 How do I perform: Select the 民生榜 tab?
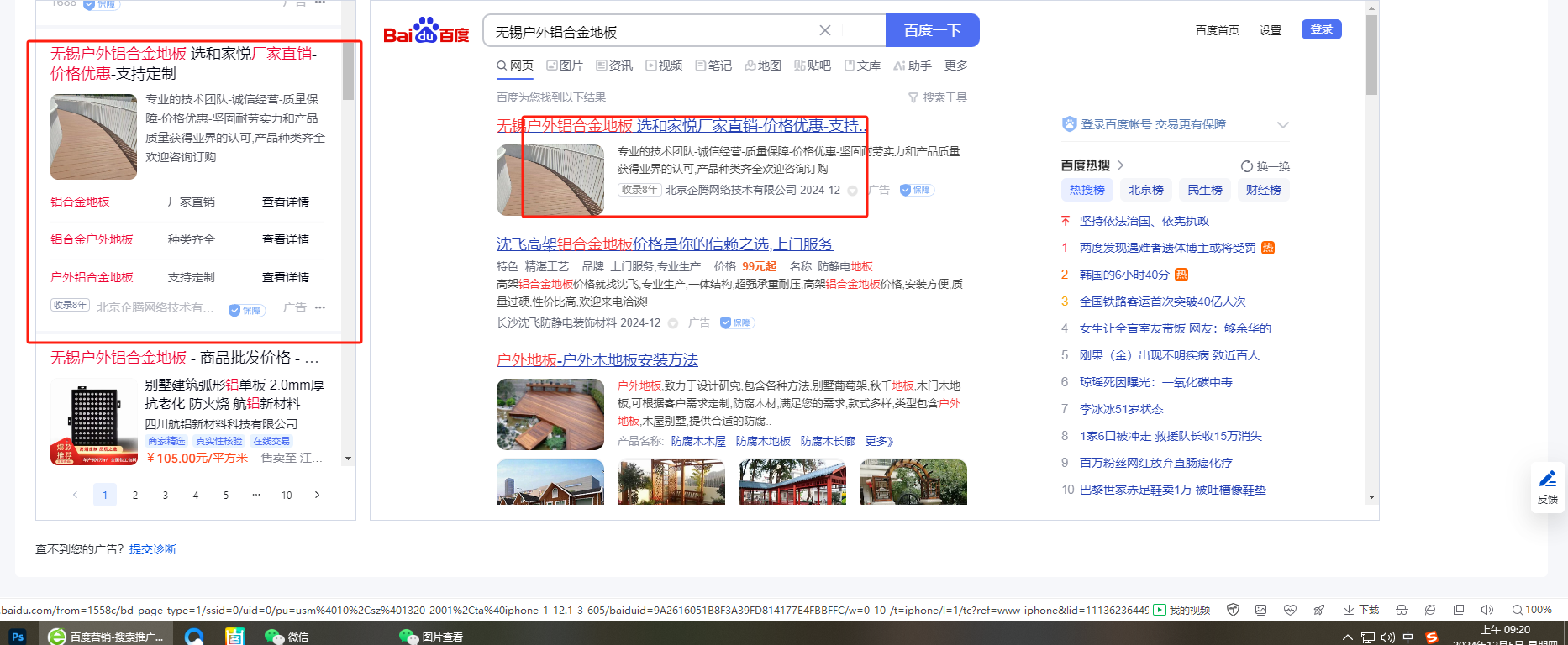[x=1205, y=190]
